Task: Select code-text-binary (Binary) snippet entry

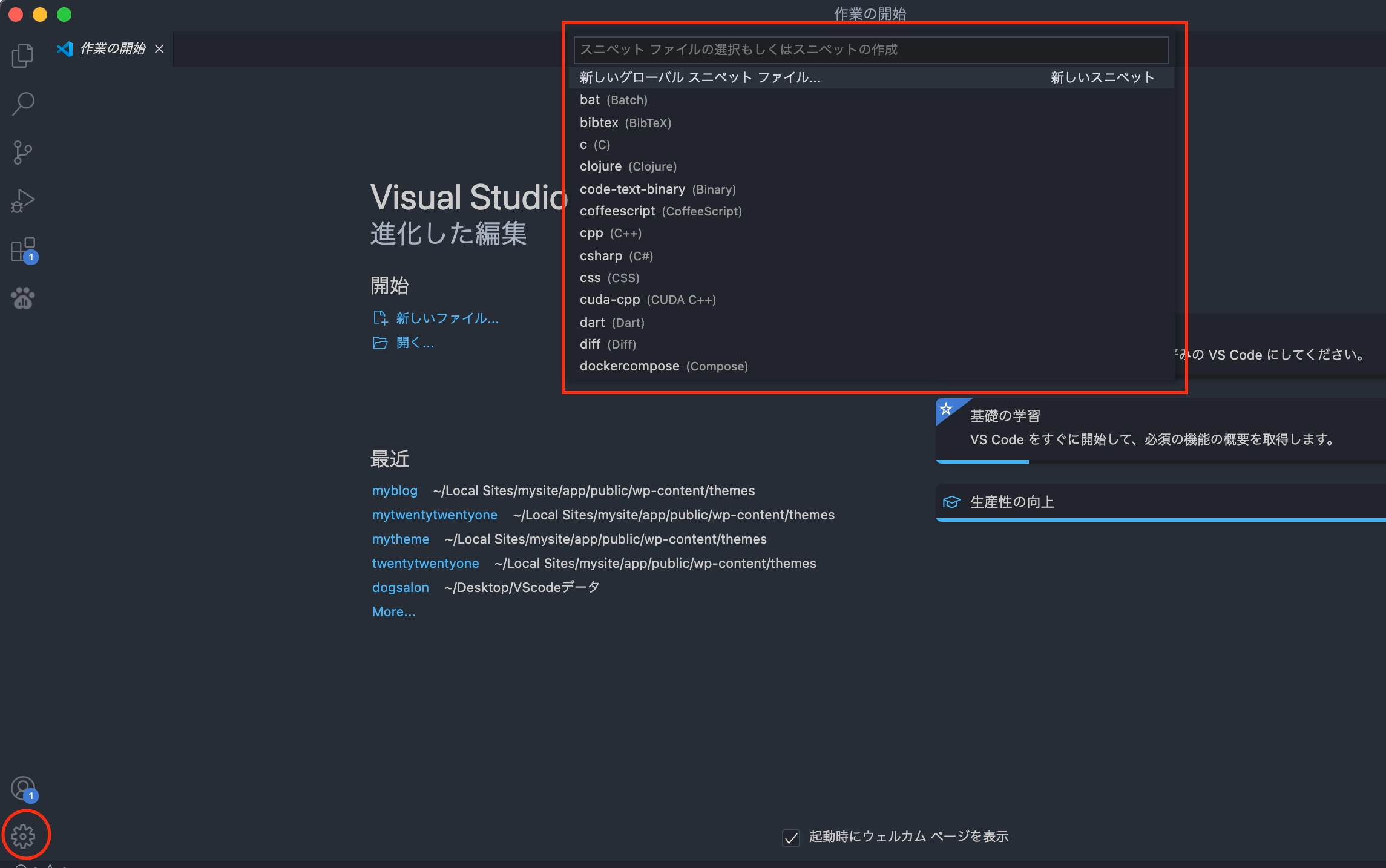Action: 871,189
